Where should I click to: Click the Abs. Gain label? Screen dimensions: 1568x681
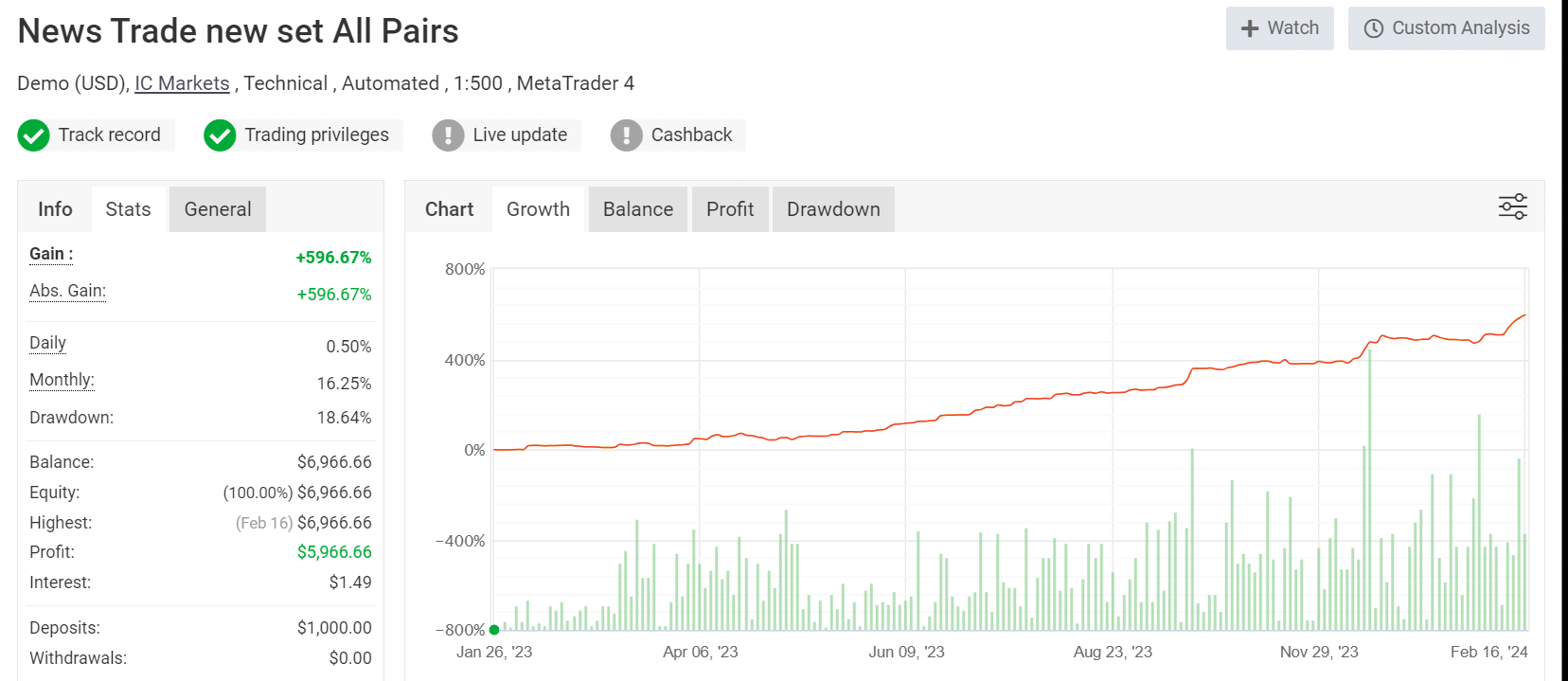point(67,291)
